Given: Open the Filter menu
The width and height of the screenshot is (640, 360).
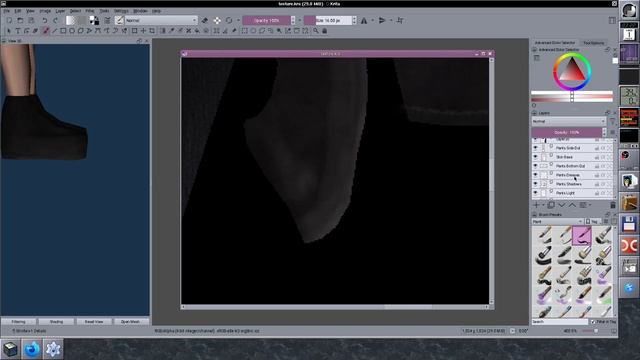Looking at the screenshot, I should tap(90, 11).
